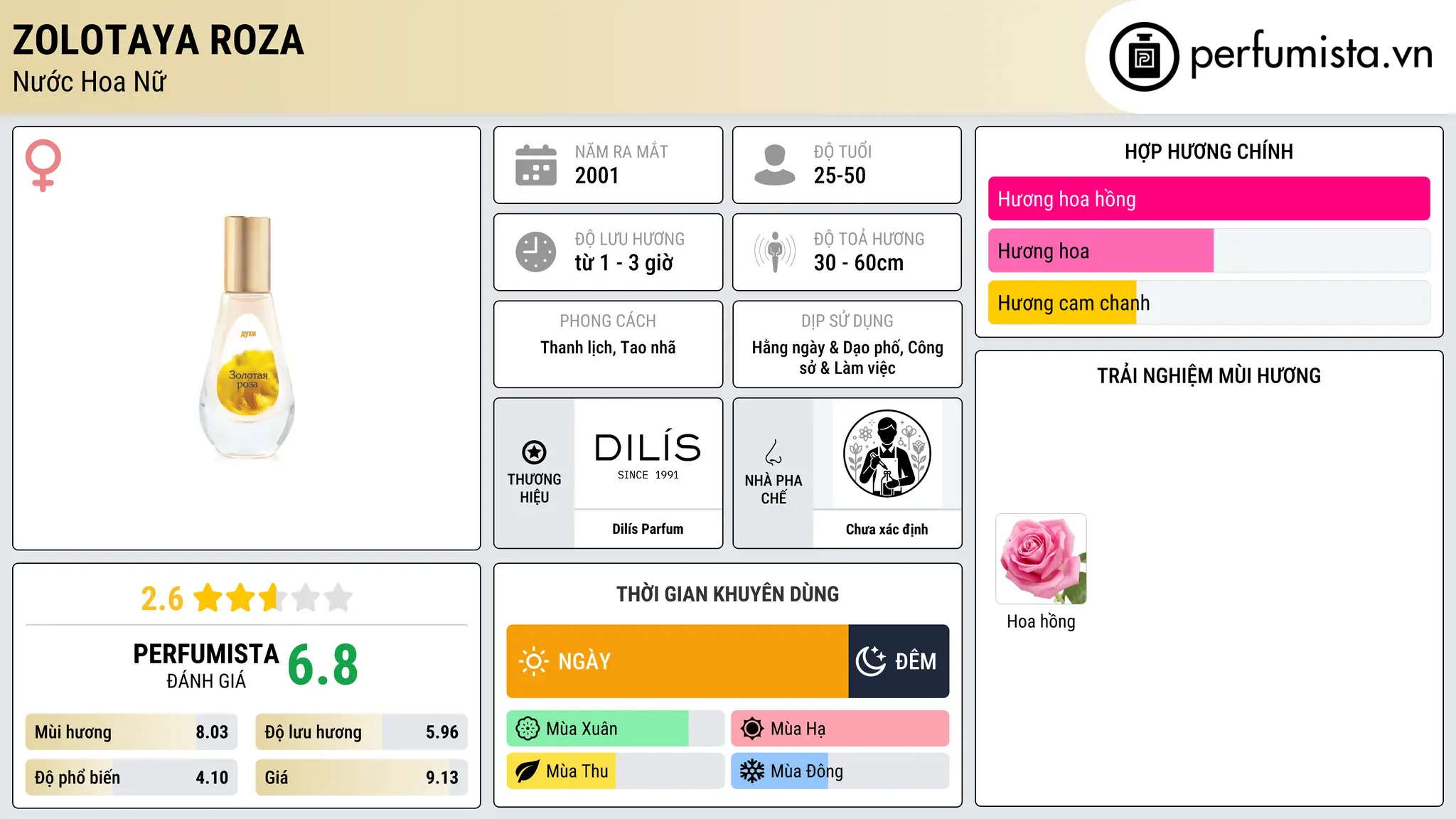This screenshot has height=819, width=1456.
Task: Click the Hợp Hương Chính heading
Action: [x=1209, y=151]
